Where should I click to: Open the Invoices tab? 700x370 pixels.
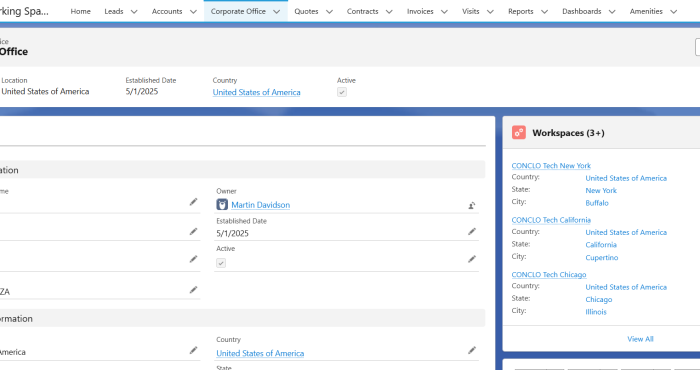click(420, 12)
